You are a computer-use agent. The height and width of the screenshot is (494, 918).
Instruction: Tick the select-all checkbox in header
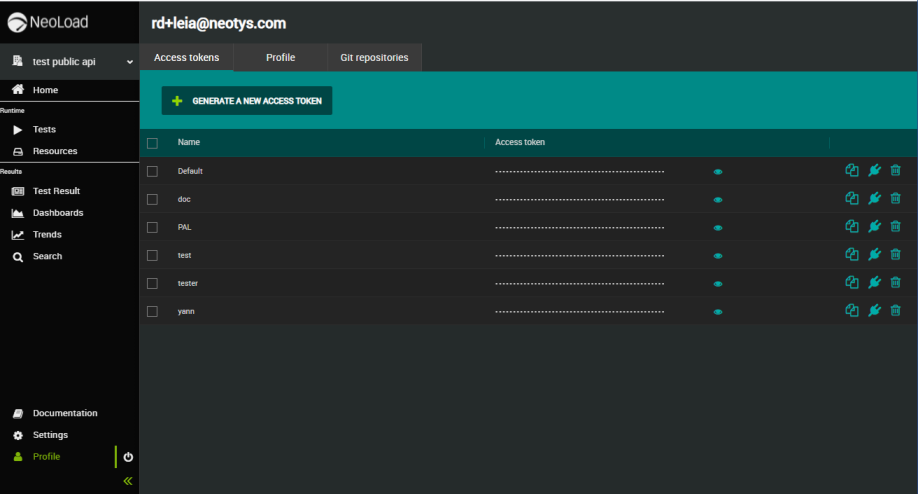point(152,143)
